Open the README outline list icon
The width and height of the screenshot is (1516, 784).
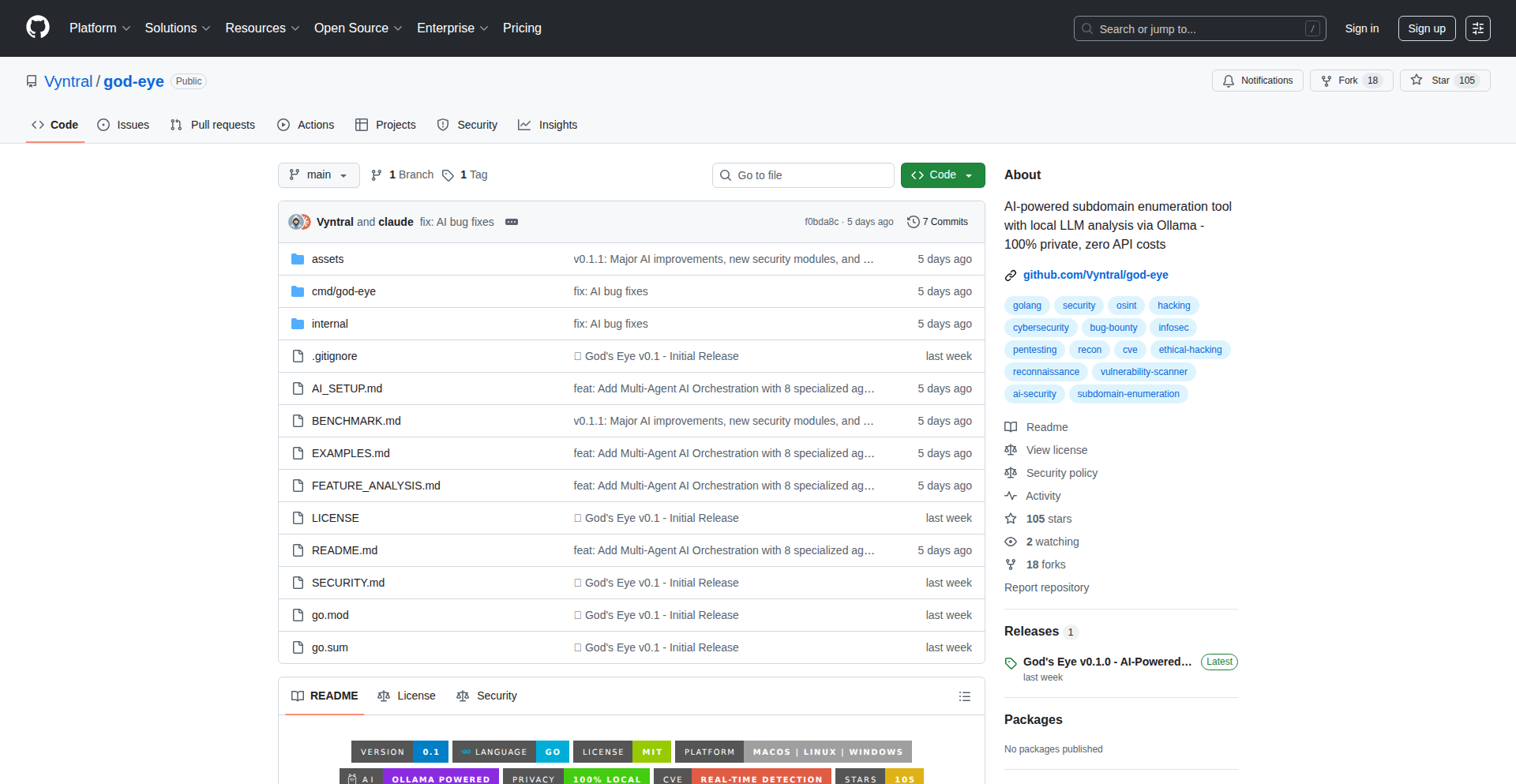tap(964, 696)
